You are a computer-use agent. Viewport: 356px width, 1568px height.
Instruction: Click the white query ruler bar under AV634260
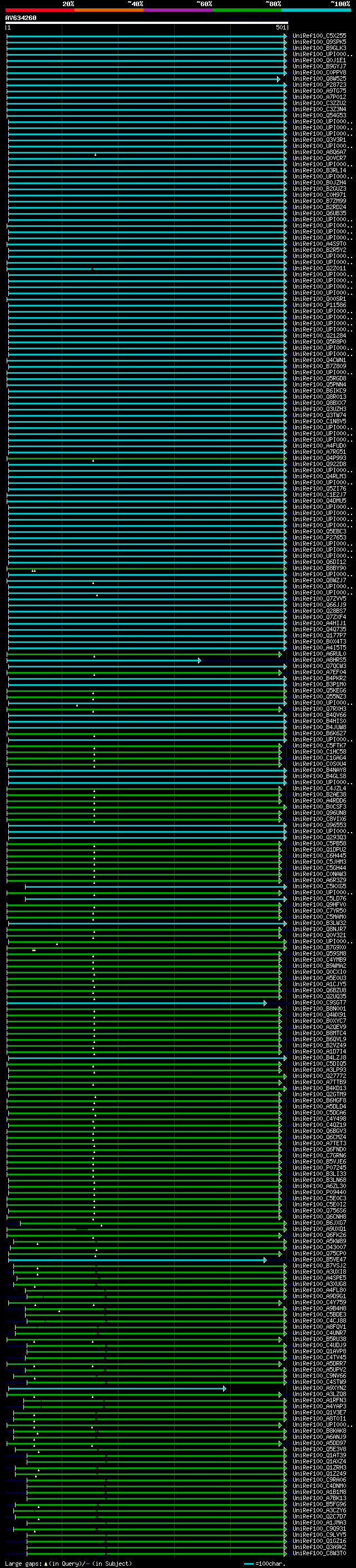pos(147,22)
